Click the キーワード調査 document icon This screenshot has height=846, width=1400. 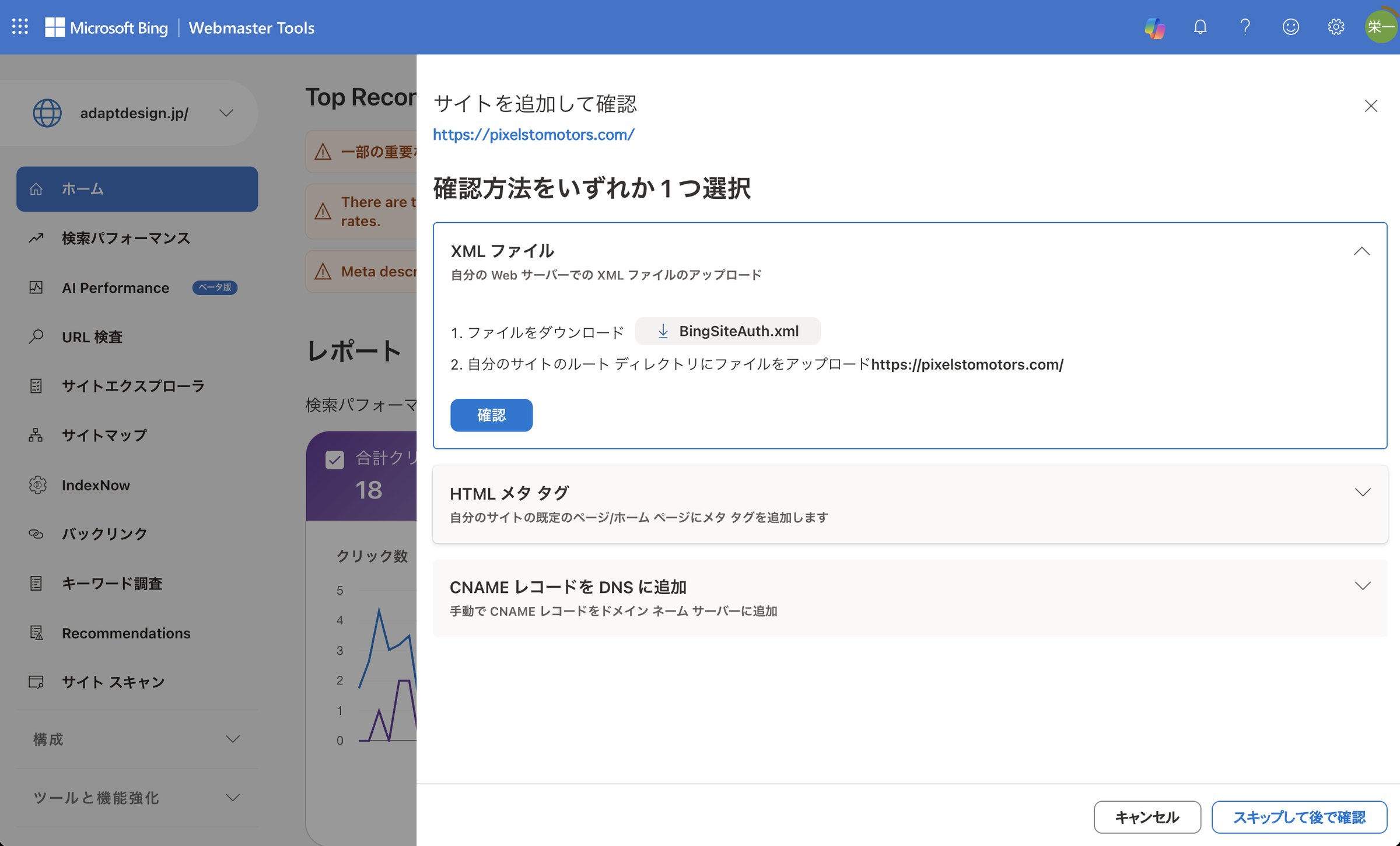coord(36,584)
